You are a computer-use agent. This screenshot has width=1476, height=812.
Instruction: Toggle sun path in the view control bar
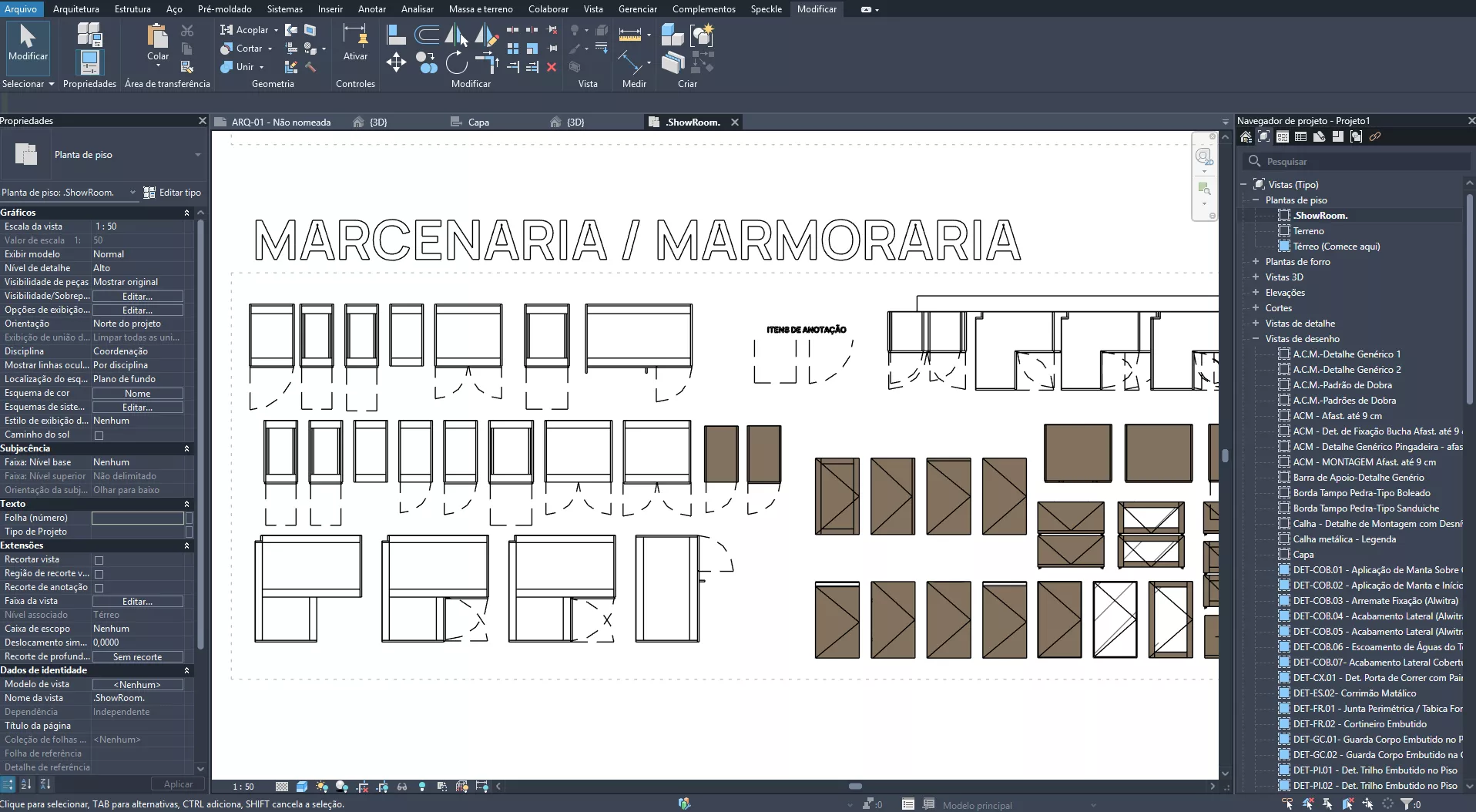(322, 787)
